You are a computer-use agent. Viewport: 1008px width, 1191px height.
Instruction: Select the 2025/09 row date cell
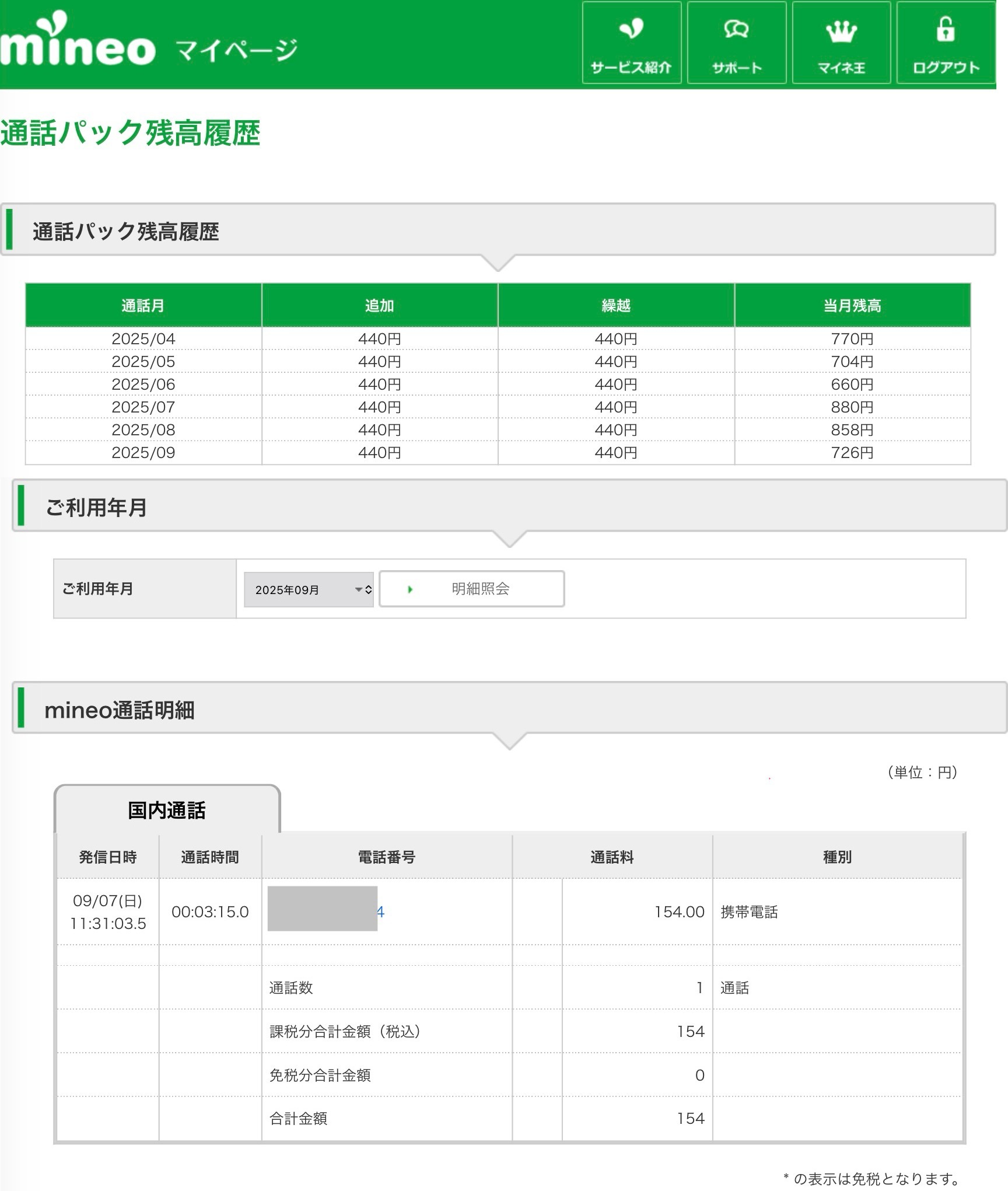(x=143, y=453)
